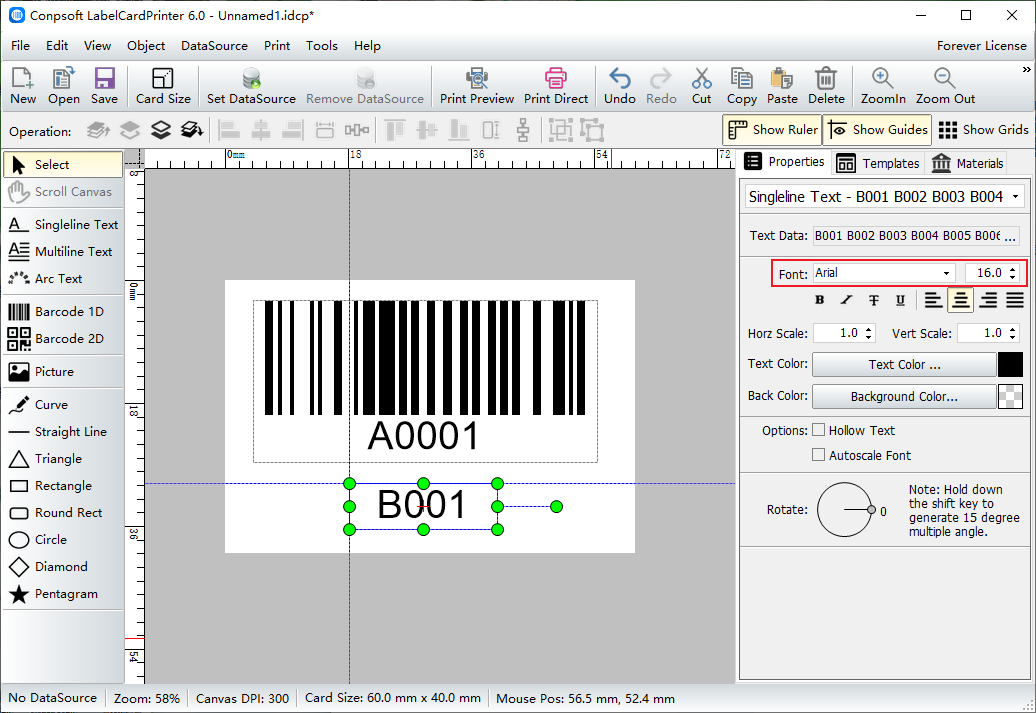Click the Open file toolbar icon
Image resolution: width=1036 pixels, height=713 pixels.
point(63,86)
